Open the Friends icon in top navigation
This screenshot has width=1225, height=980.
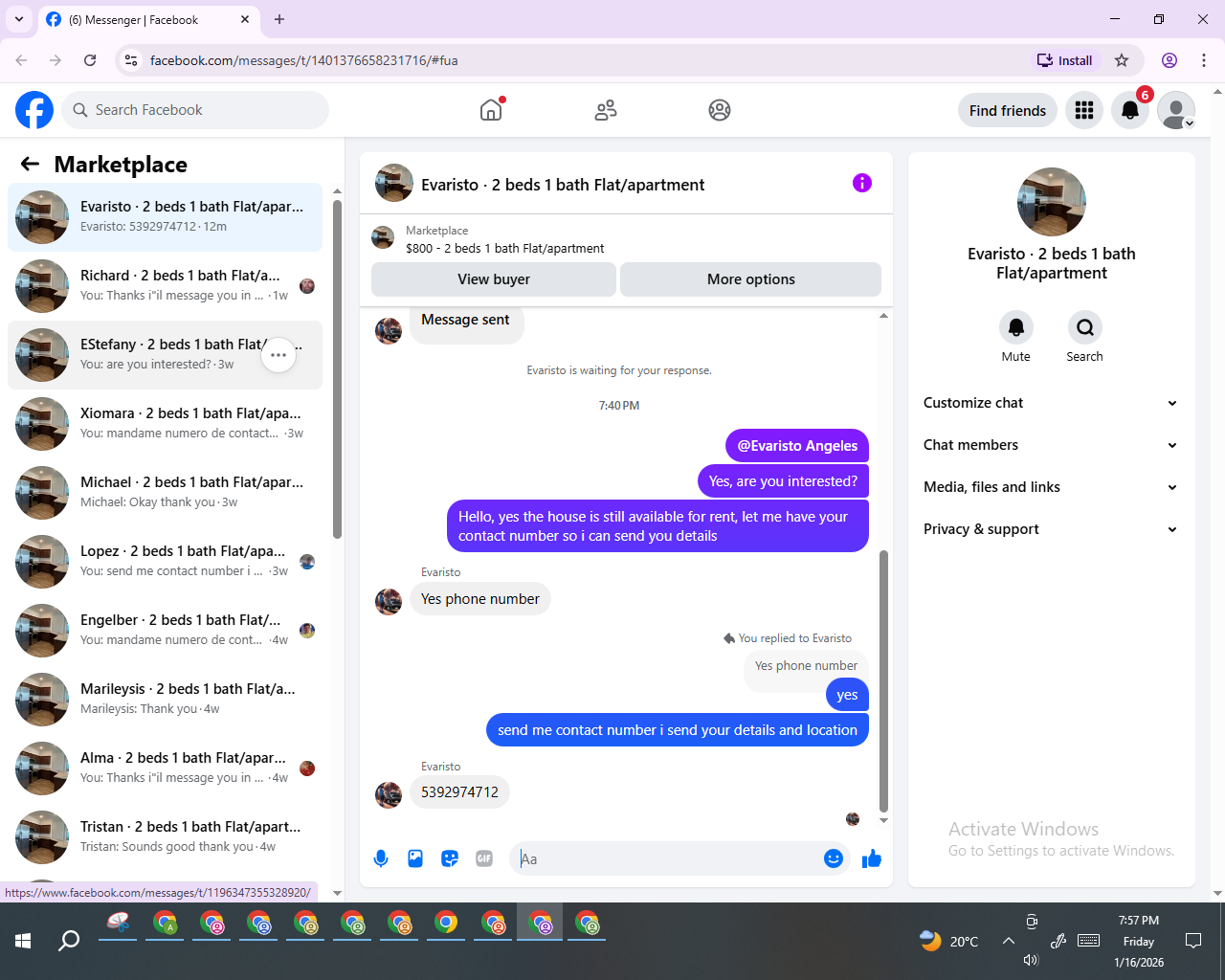point(606,110)
